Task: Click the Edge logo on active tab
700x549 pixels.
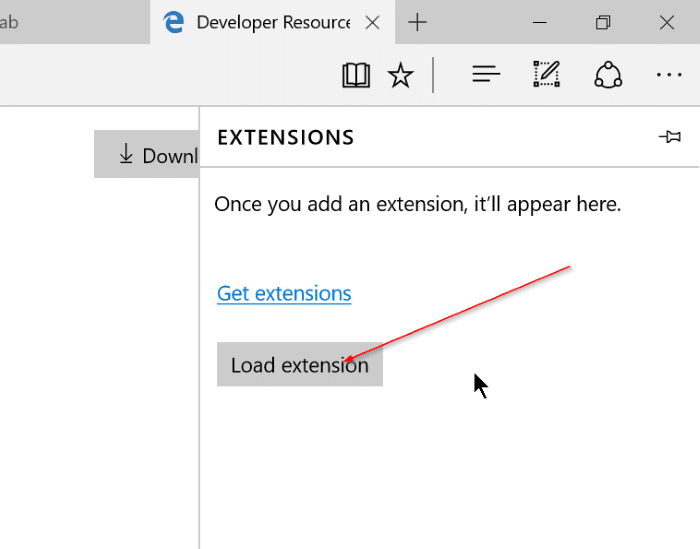Action: [173, 22]
